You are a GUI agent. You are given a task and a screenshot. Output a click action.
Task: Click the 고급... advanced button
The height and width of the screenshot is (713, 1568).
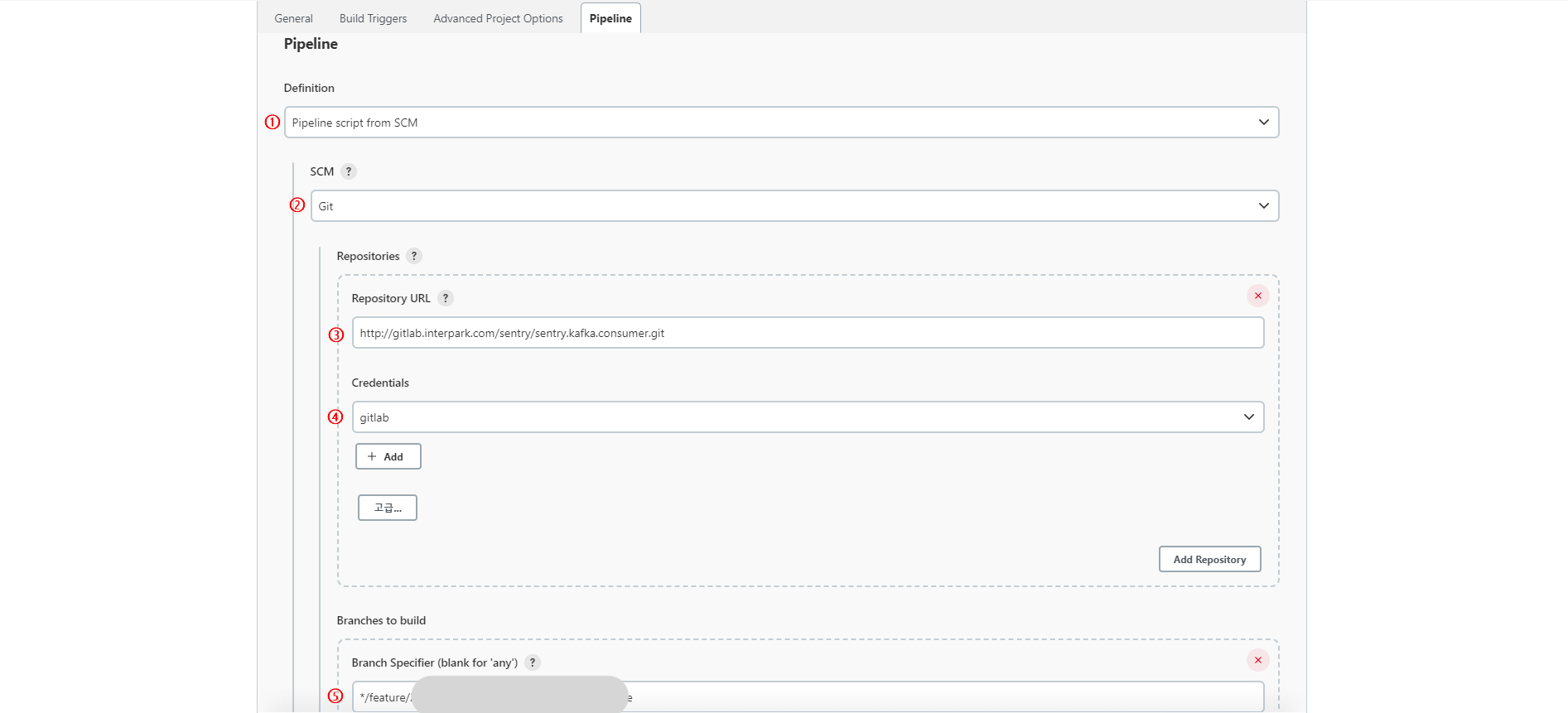pos(387,508)
